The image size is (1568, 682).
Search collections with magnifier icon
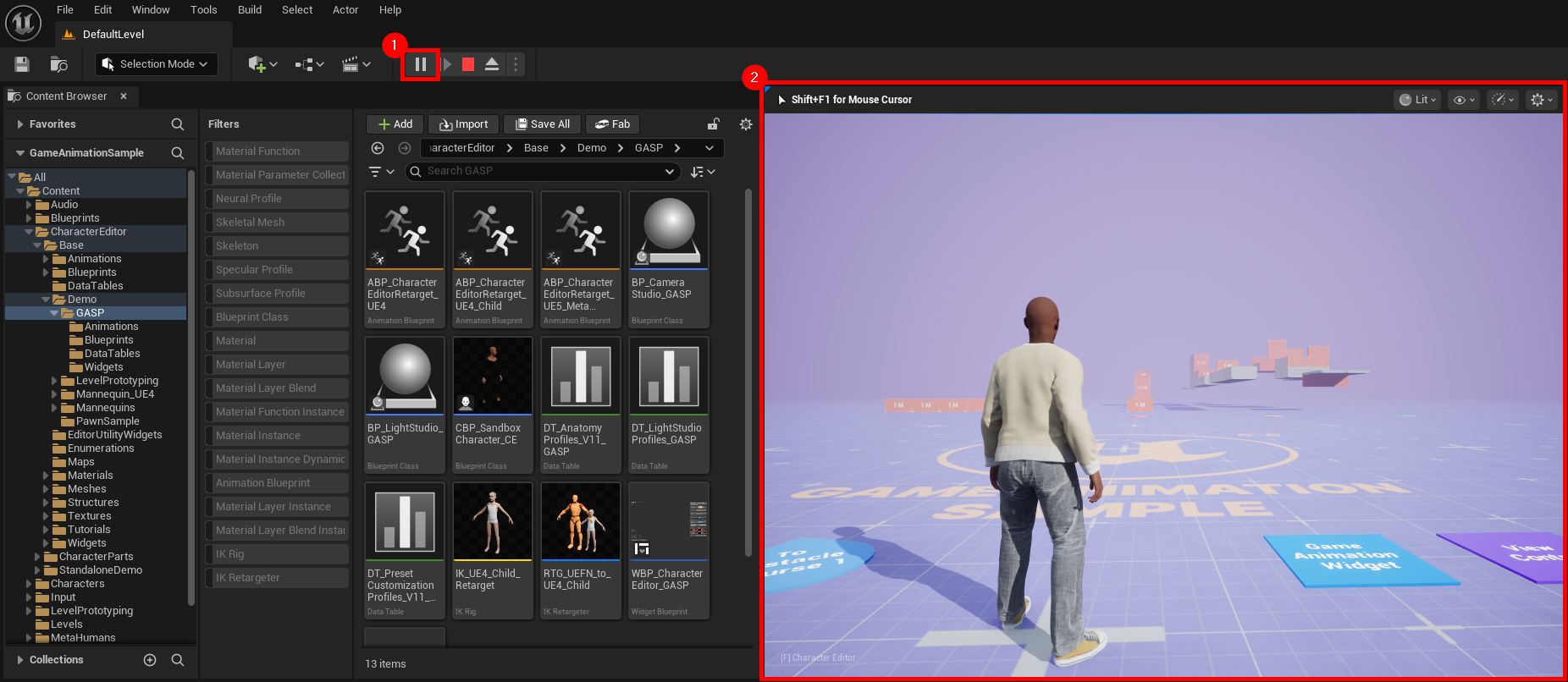click(x=178, y=660)
